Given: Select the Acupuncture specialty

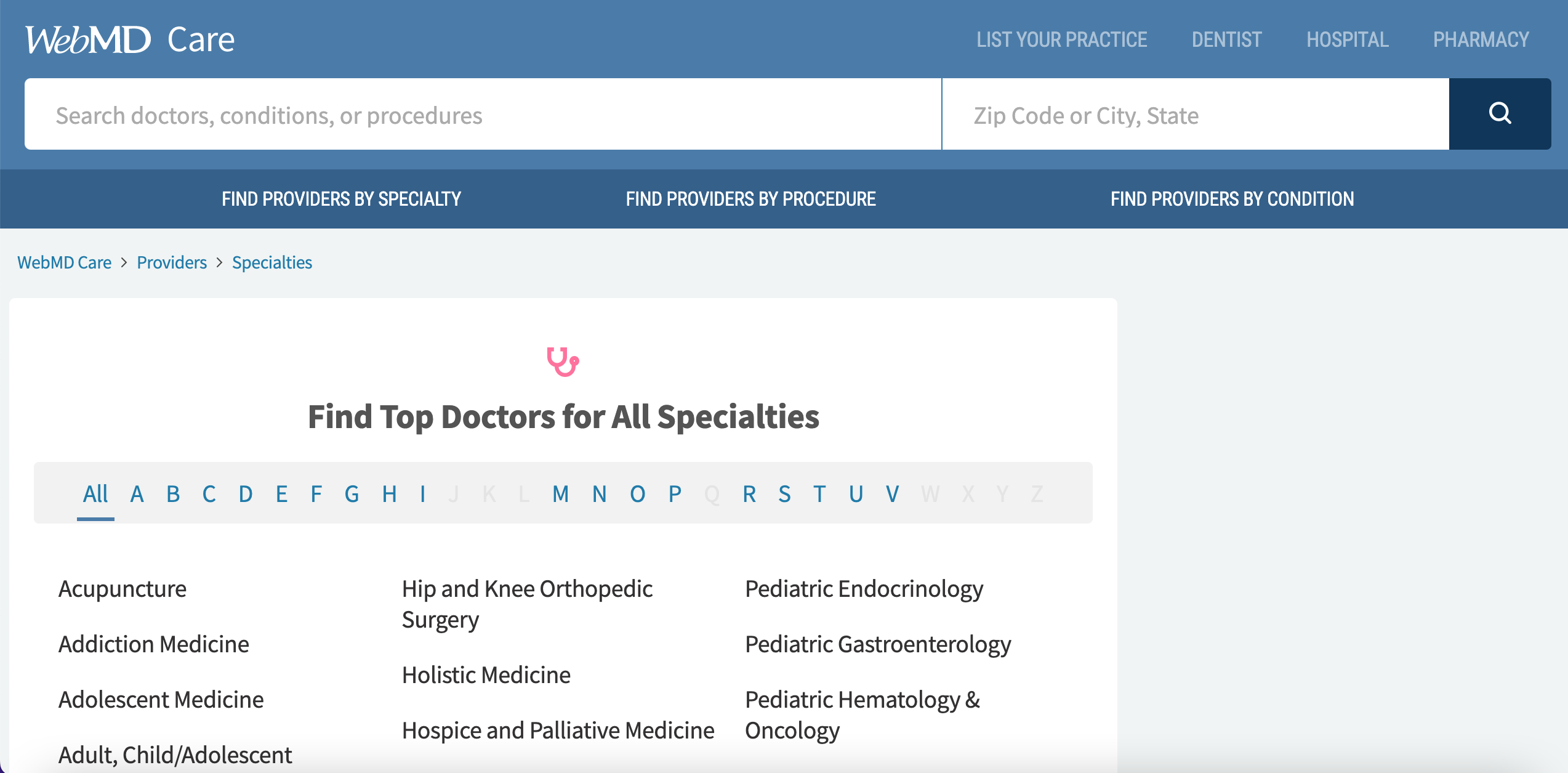Looking at the screenshot, I should tap(123, 589).
